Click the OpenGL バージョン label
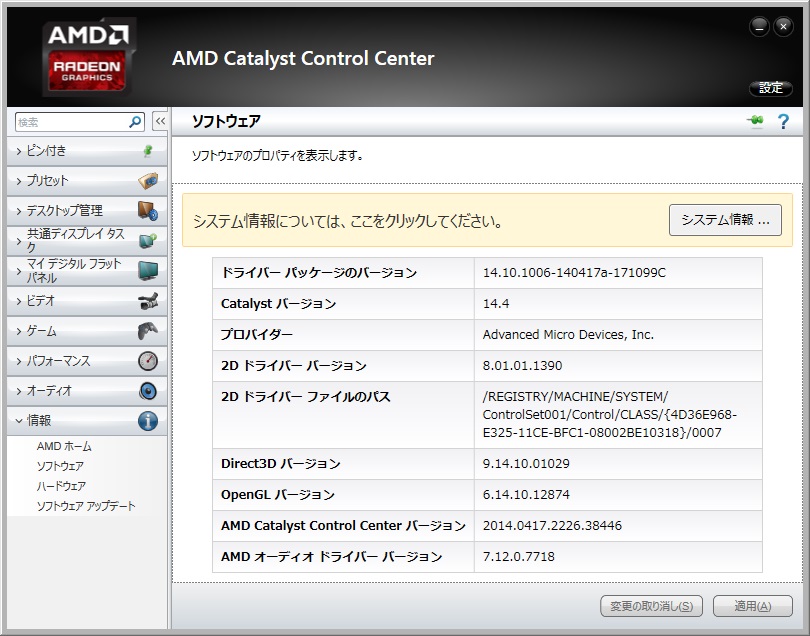Image resolution: width=810 pixels, height=636 pixels. 278,494
